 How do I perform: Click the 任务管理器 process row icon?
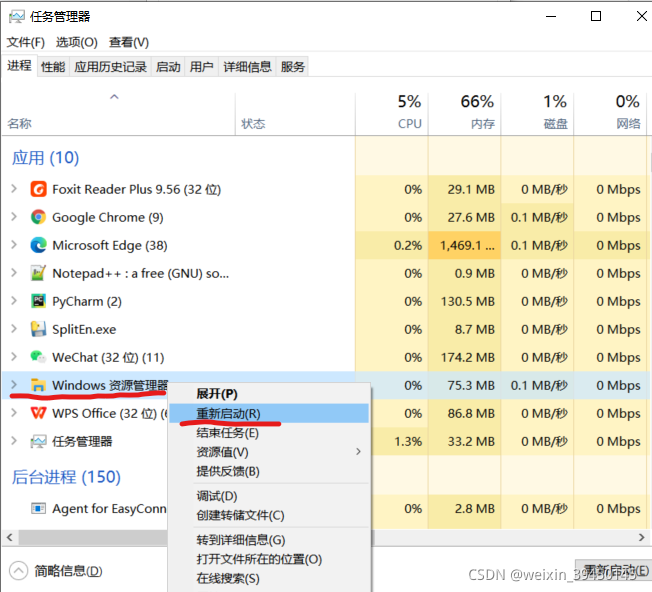tap(38, 441)
